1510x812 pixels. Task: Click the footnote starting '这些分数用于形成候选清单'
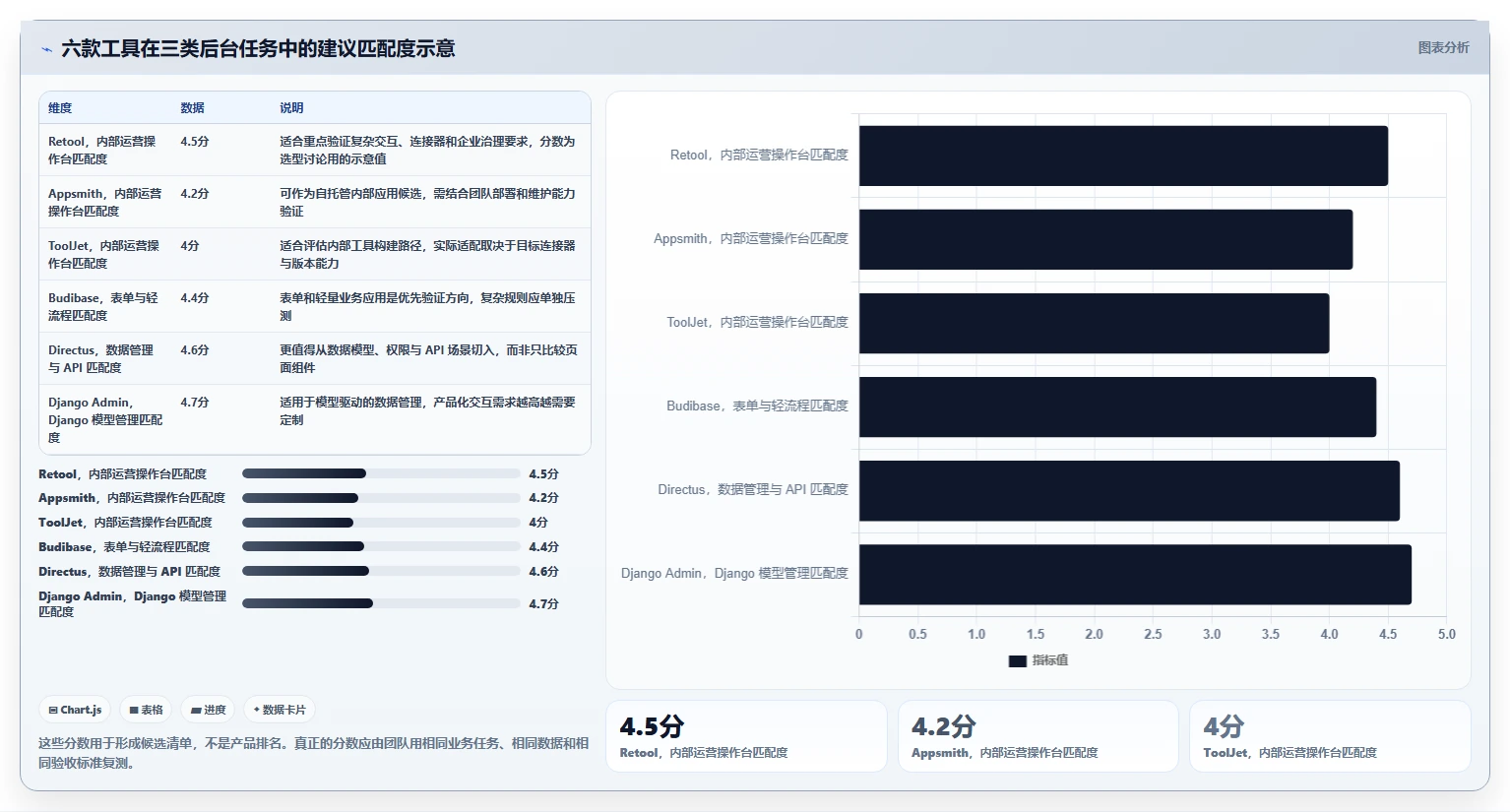(313, 753)
